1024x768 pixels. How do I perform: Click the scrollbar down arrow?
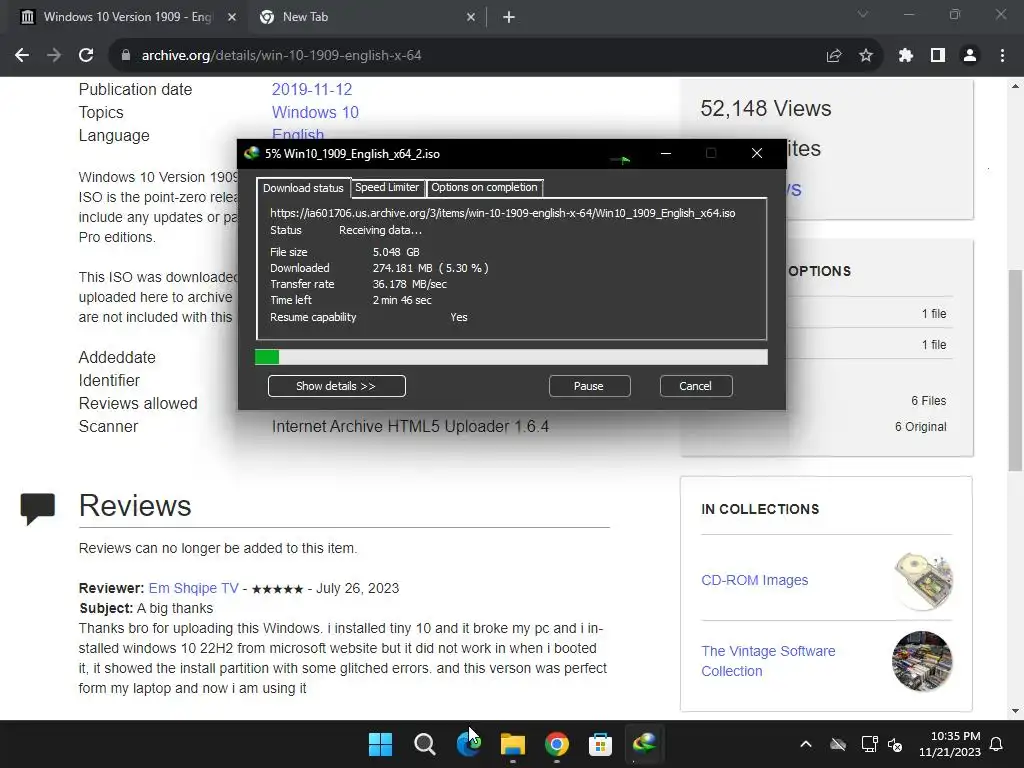coord(1015,711)
